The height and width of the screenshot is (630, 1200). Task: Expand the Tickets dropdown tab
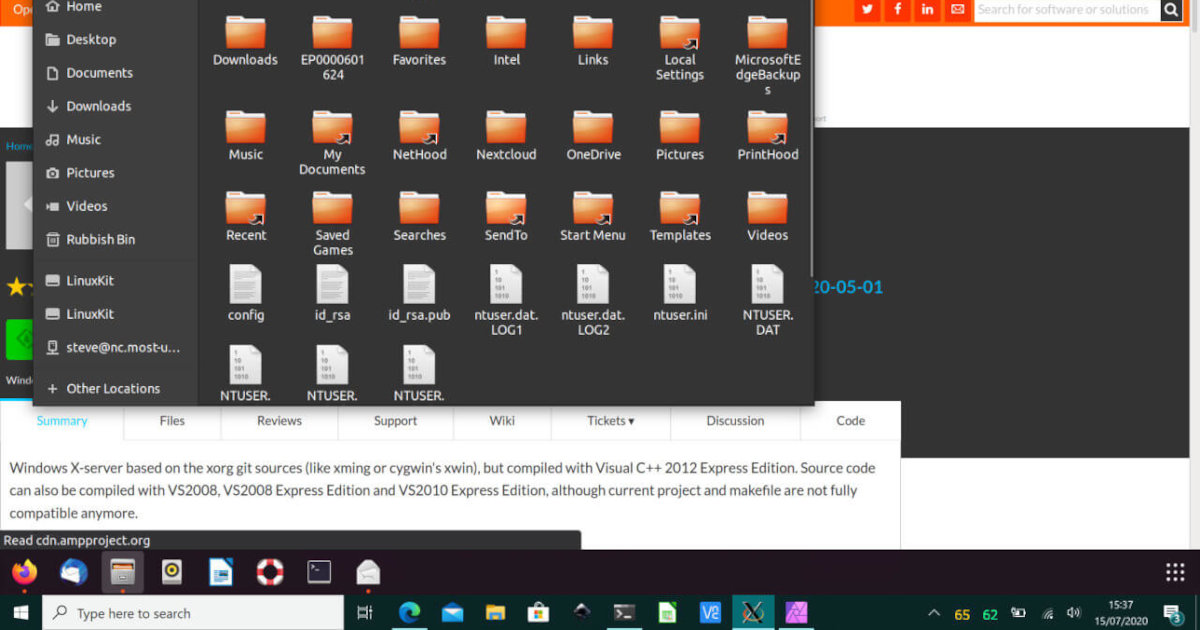[610, 421]
